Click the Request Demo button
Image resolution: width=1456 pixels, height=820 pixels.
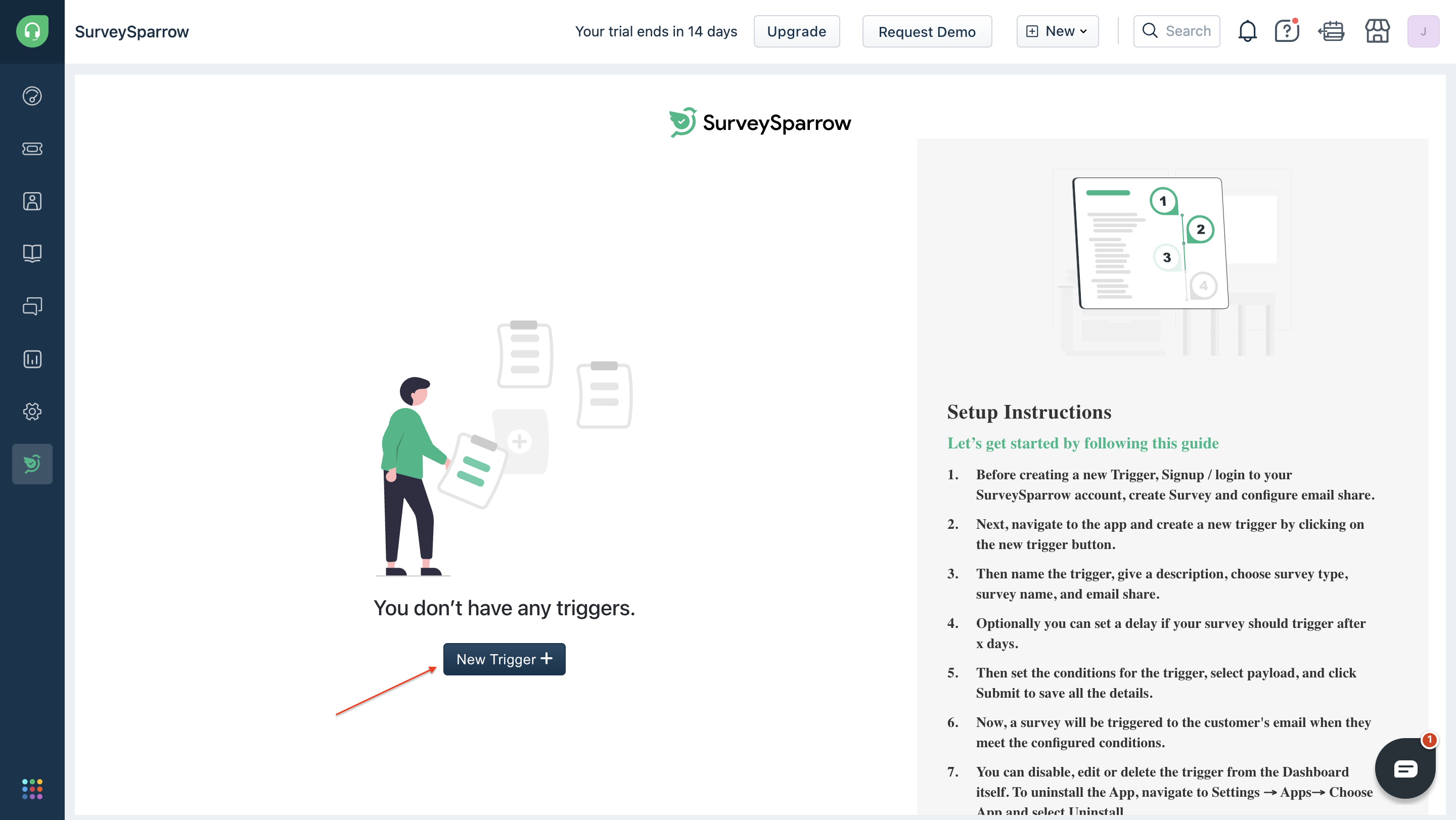click(x=926, y=31)
